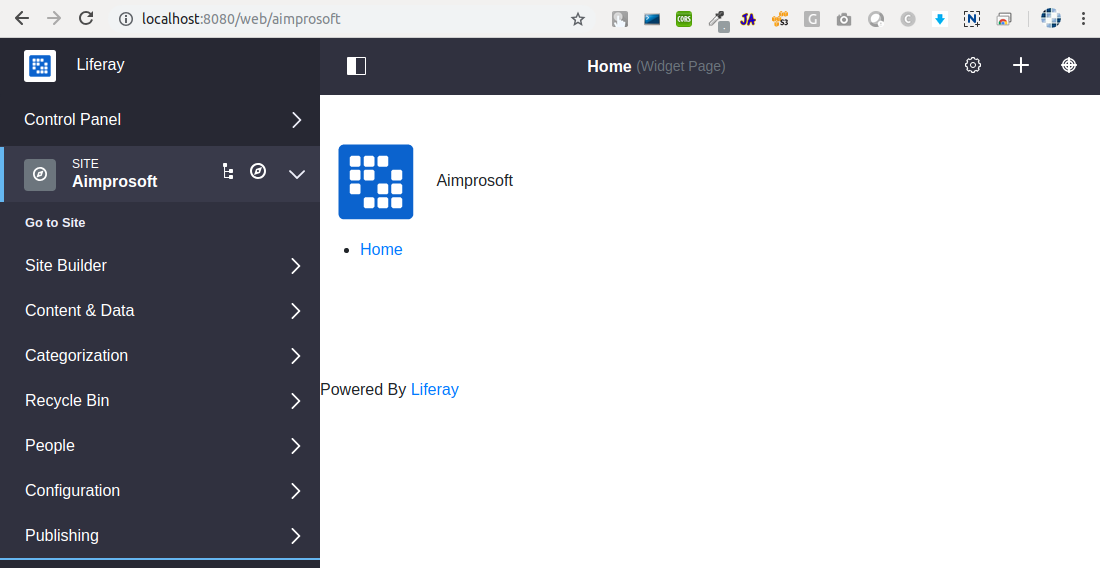Viewport: 1100px width, 568px height.
Task: Expand the Control Panel section
Action: pos(297,120)
